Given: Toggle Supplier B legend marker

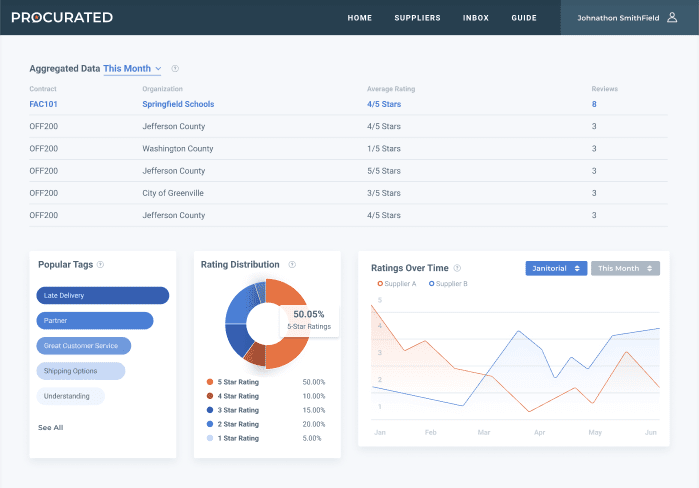Looking at the screenshot, I should point(432,284).
